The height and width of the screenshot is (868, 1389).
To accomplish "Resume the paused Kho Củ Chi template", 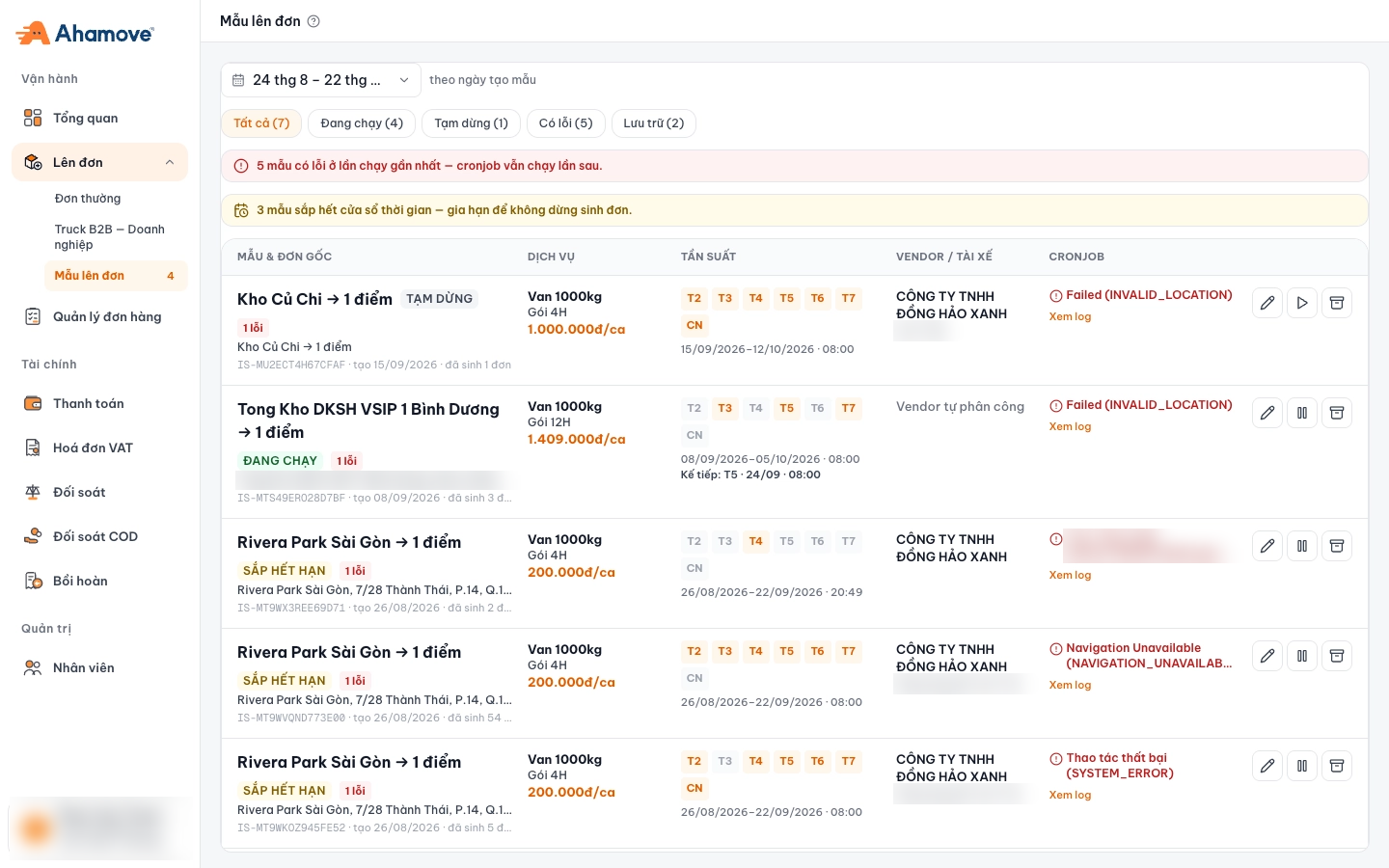I will tap(1302, 303).
